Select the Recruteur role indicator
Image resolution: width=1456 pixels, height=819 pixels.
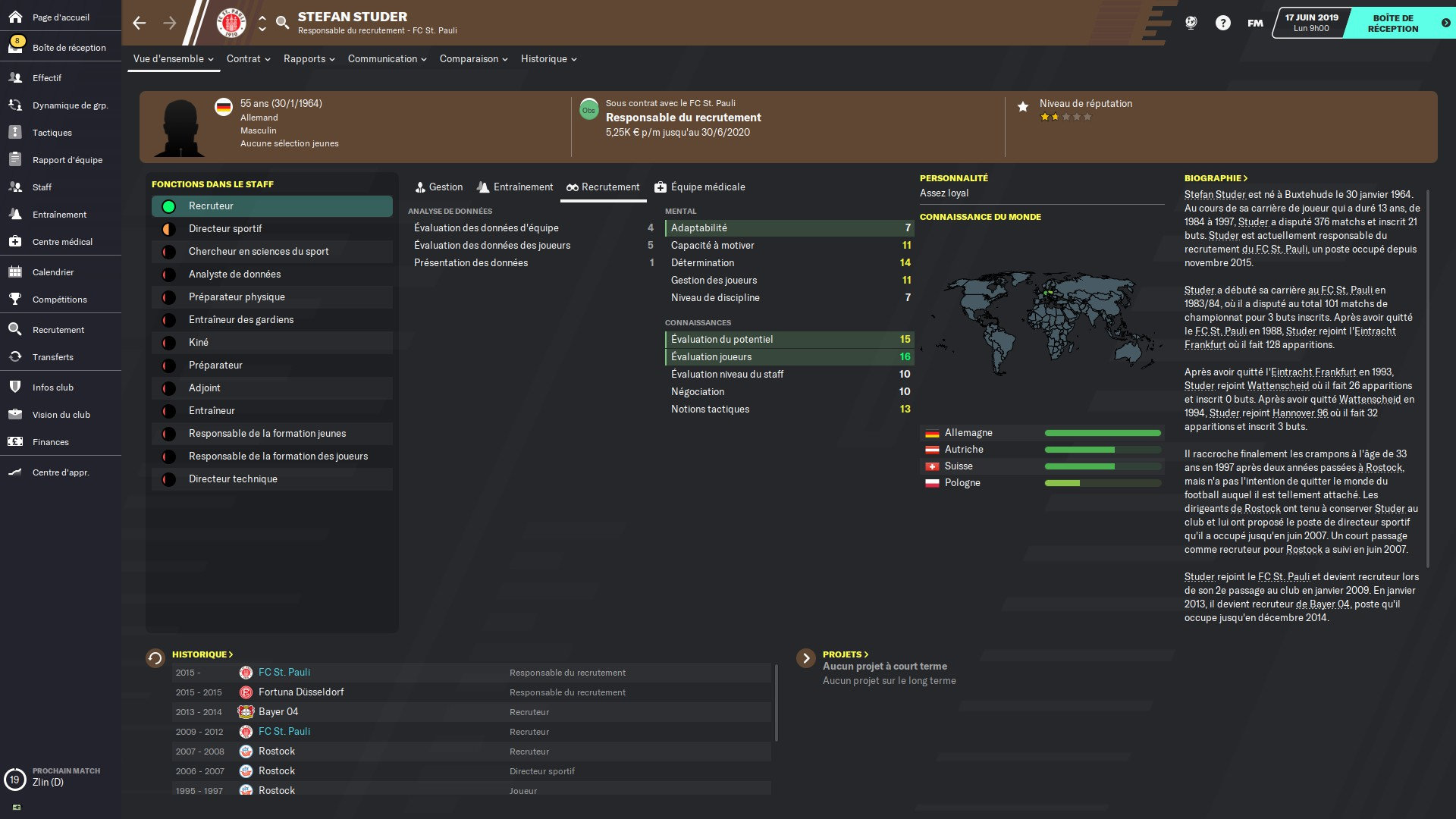(169, 206)
